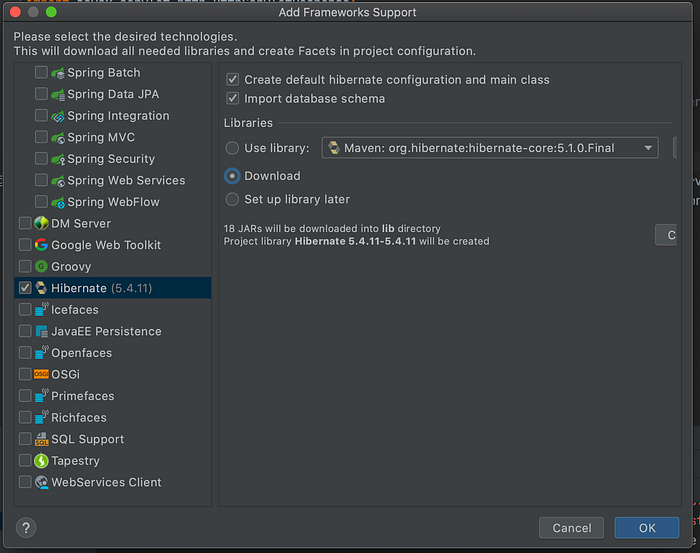Select JavaEE Persistence in the framework list
Screen dimensions: 700x553
(106, 331)
